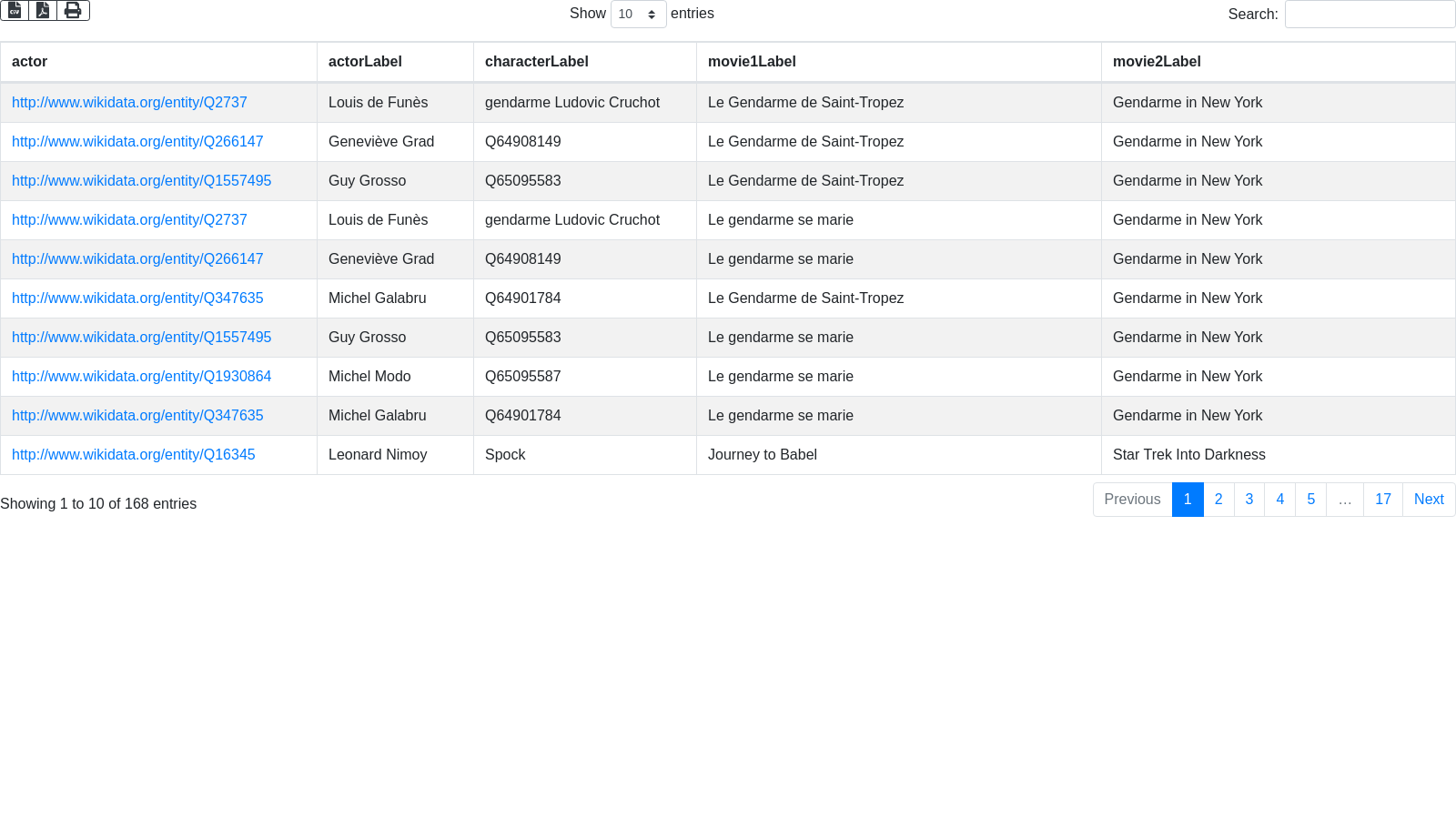The image size is (1456, 819).
Task: Jump to last page 17
Action: [x=1383, y=500]
